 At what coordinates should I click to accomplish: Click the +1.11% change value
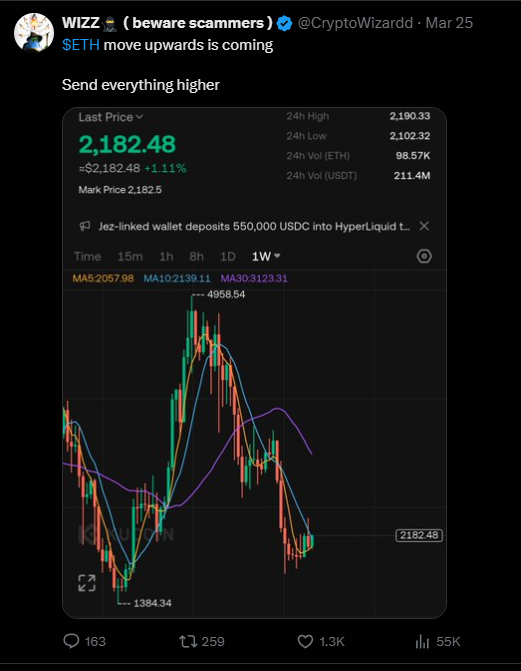(165, 168)
